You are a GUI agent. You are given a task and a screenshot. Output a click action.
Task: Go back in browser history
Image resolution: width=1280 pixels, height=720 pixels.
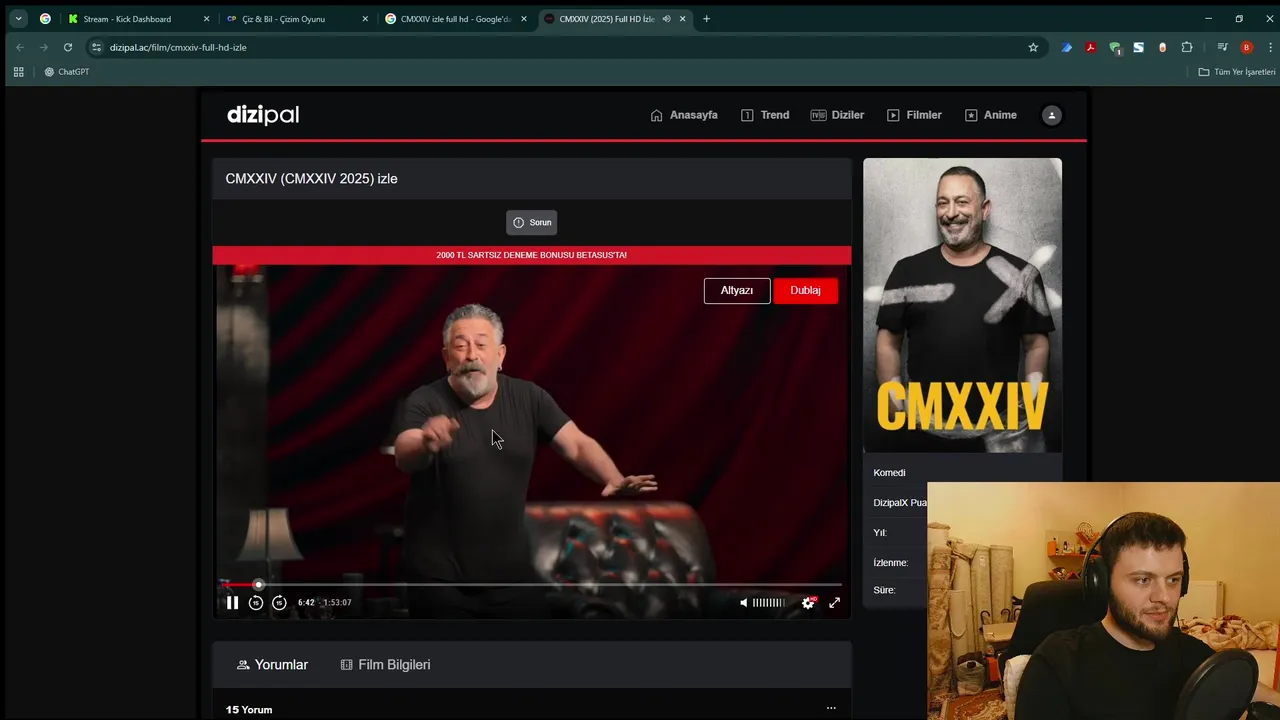19,47
